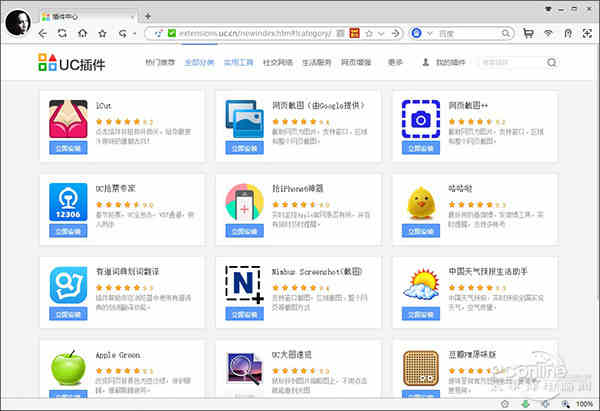The image size is (600, 411).
Task: Click the plugin search magnifier icon
Action: click(551, 62)
